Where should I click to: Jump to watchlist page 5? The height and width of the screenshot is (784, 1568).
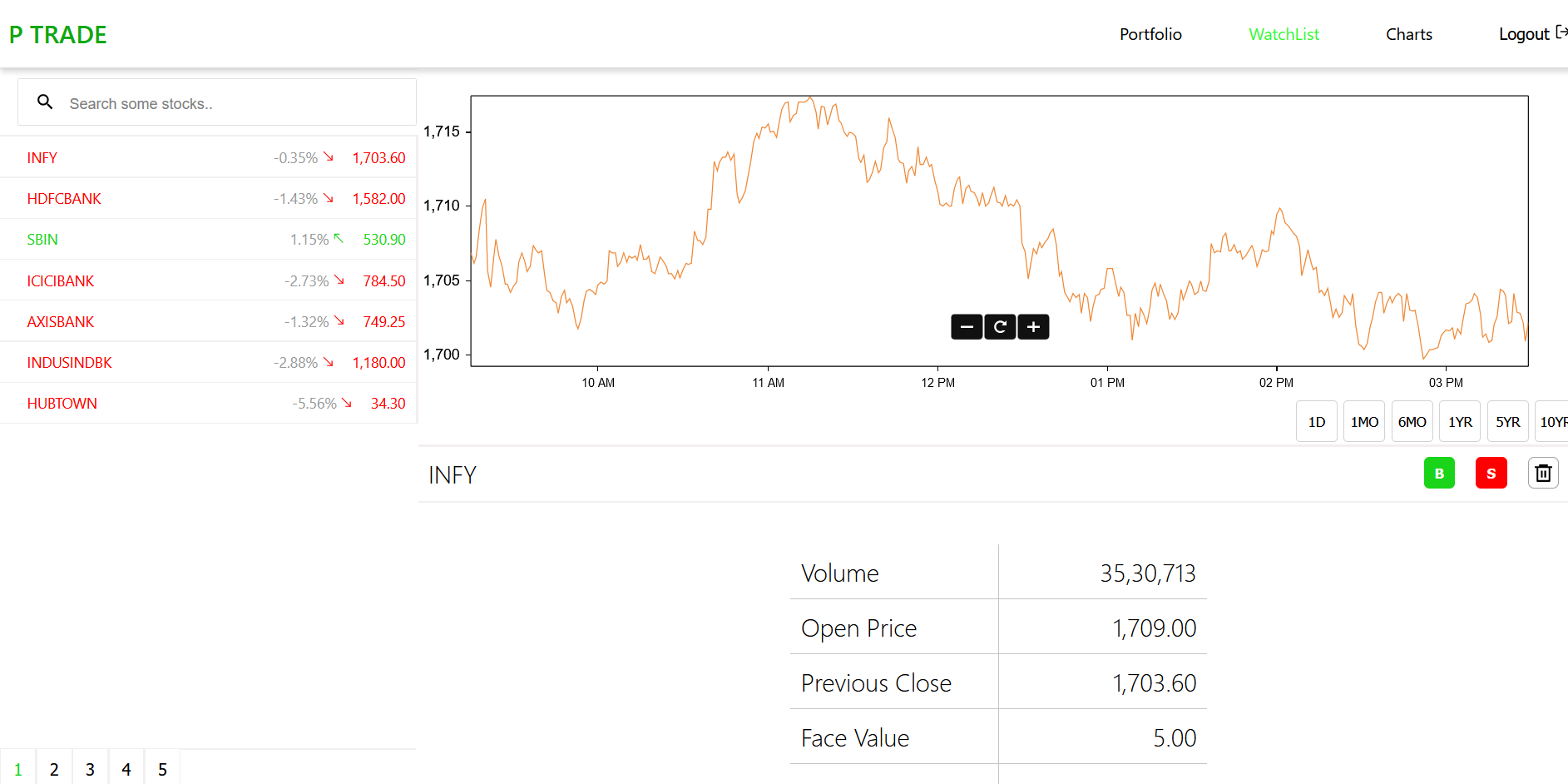(x=162, y=768)
